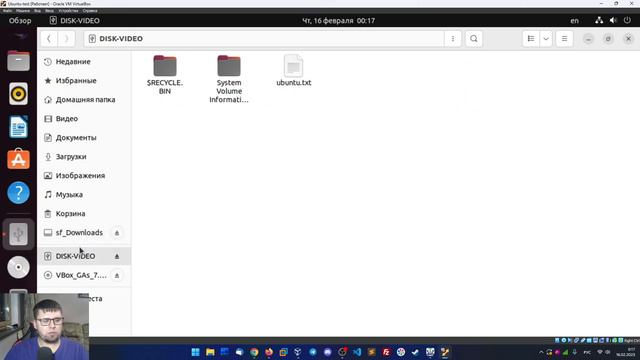640x360 pixels.
Task: Open Google Chrome in the Windows taskbar
Action: 254,352
